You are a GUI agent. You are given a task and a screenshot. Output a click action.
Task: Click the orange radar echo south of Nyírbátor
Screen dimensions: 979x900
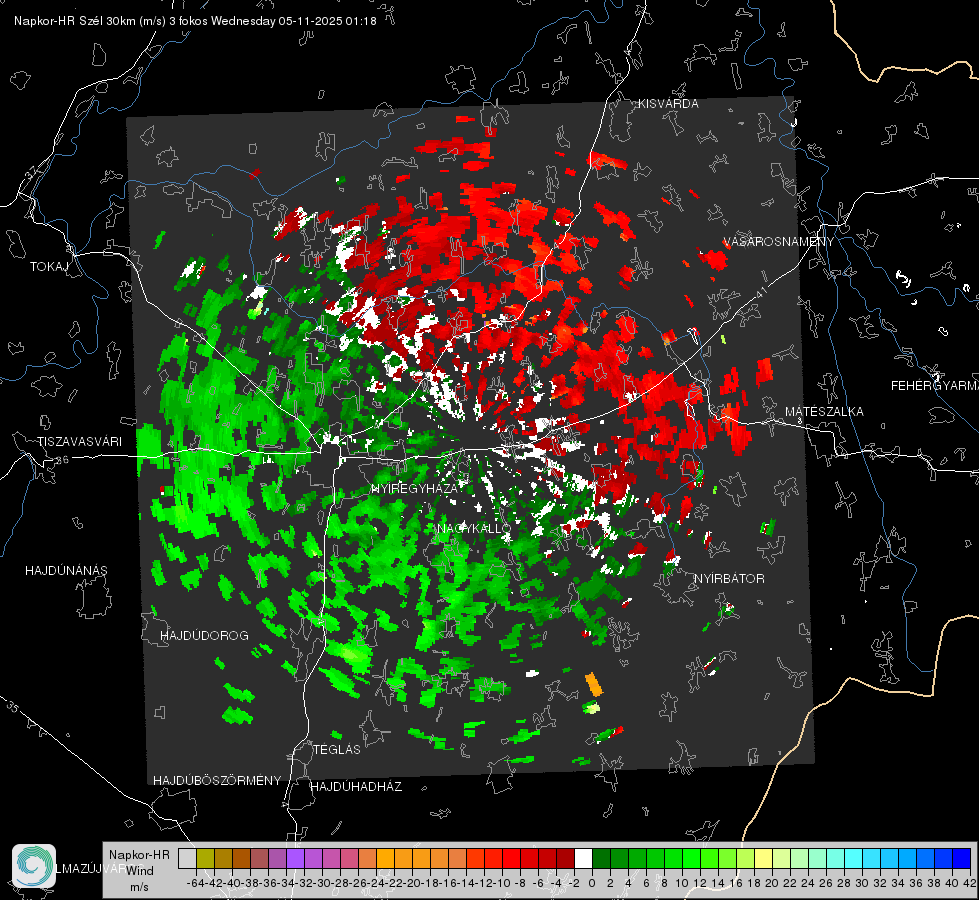tap(594, 684)
